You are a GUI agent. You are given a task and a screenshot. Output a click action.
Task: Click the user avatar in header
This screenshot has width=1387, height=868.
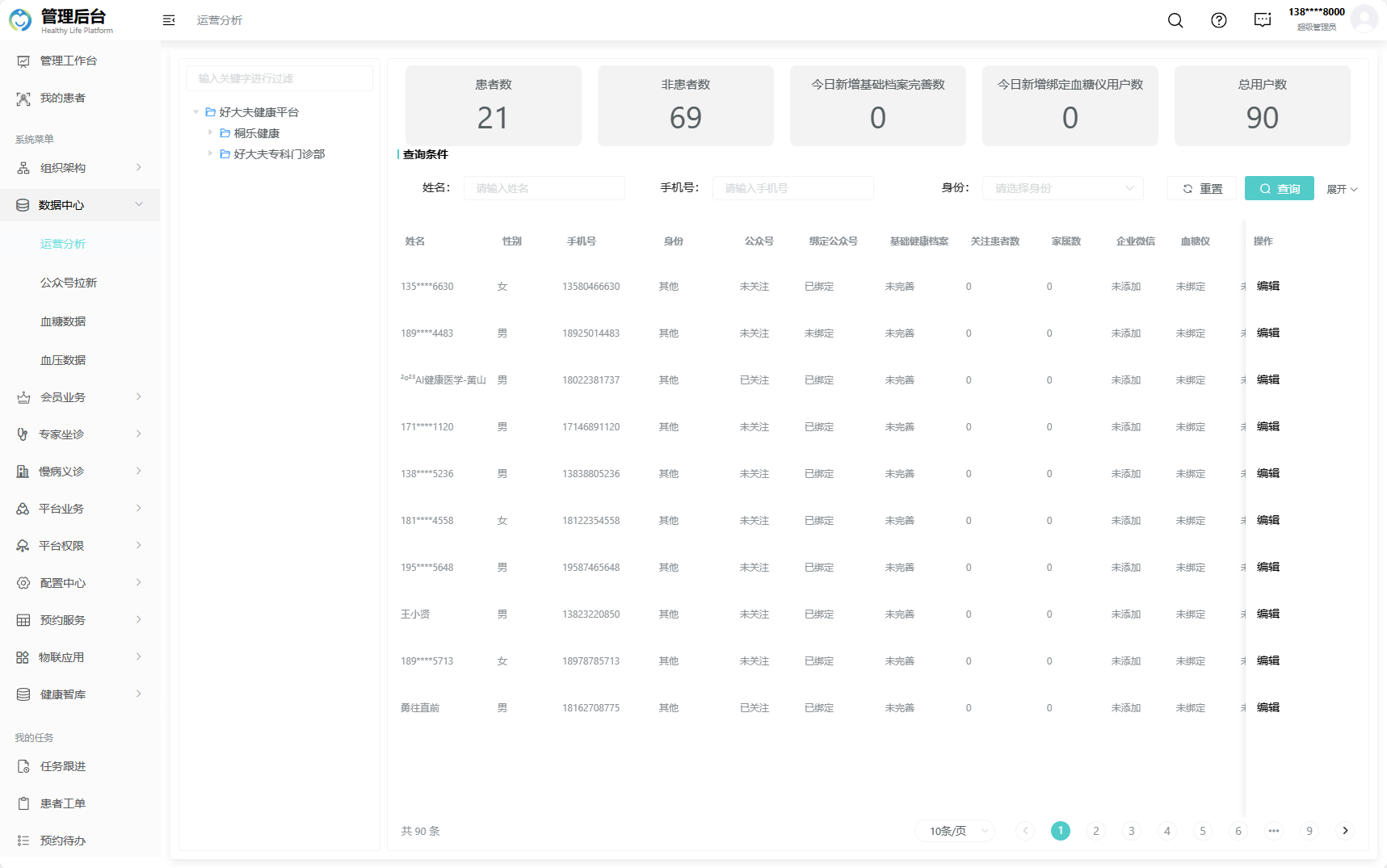coord(1364,19)
